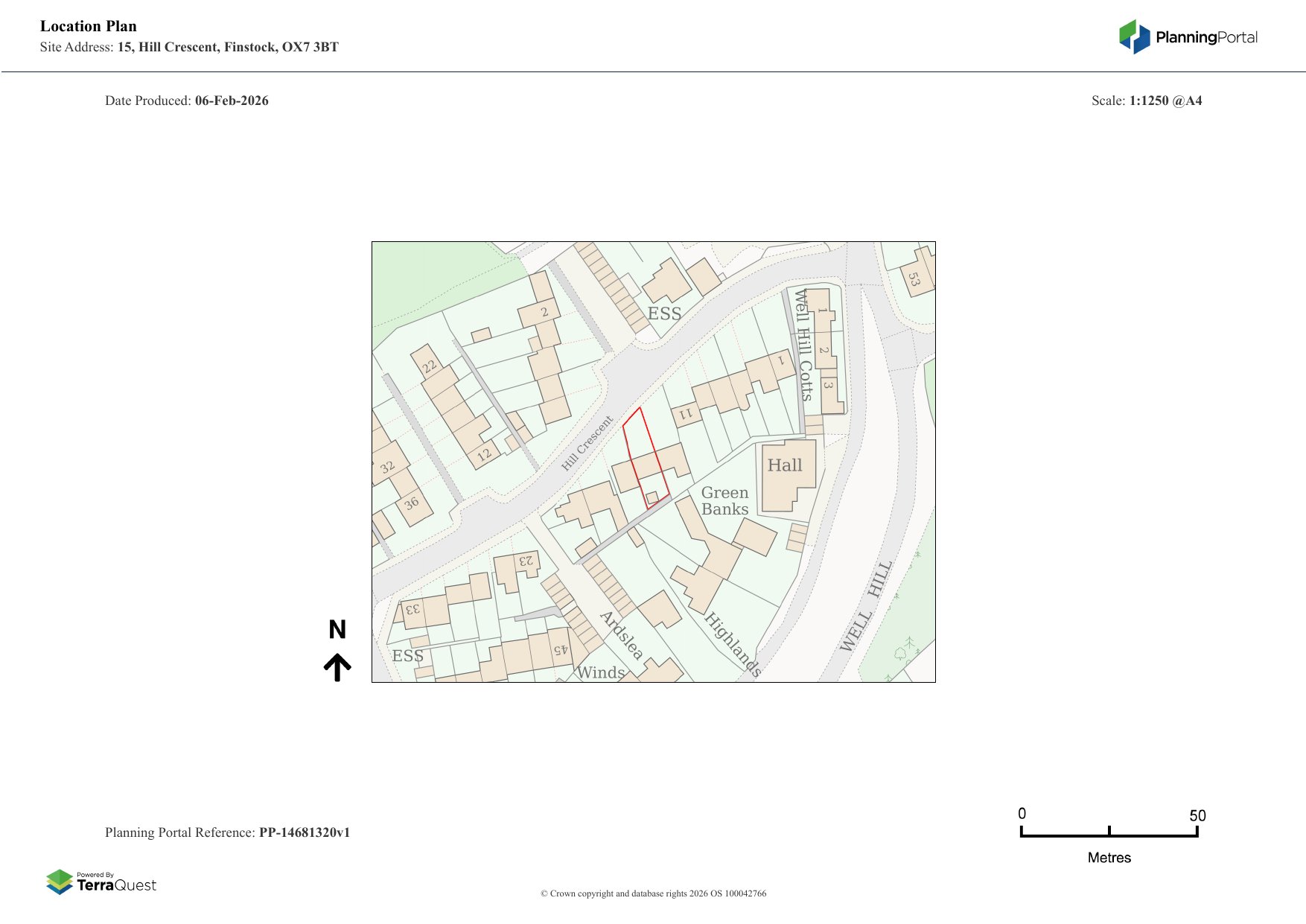Click the Well Hill Cotts label
1306x924 pixels.
click(x=803, y=345)
